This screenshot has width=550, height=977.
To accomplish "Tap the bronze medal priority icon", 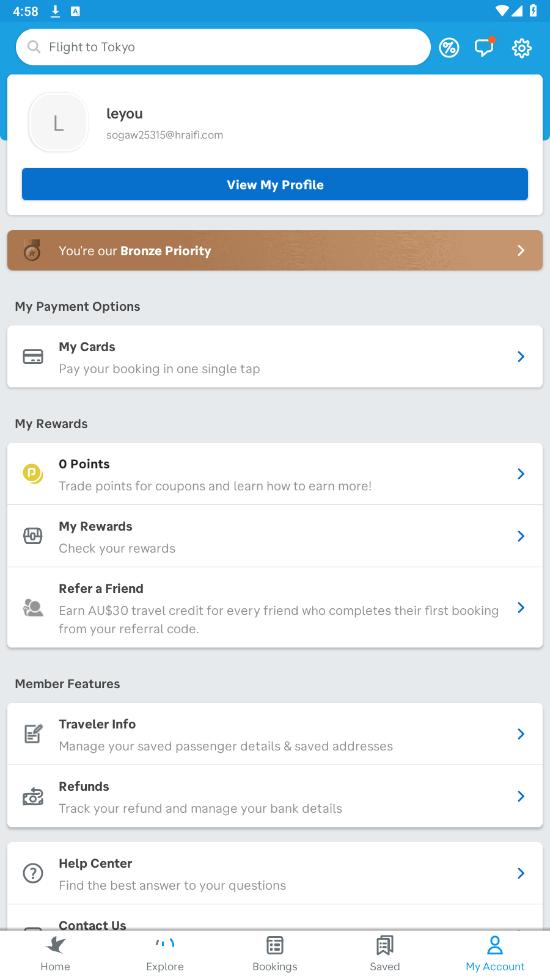I will (x=32, y=250).
